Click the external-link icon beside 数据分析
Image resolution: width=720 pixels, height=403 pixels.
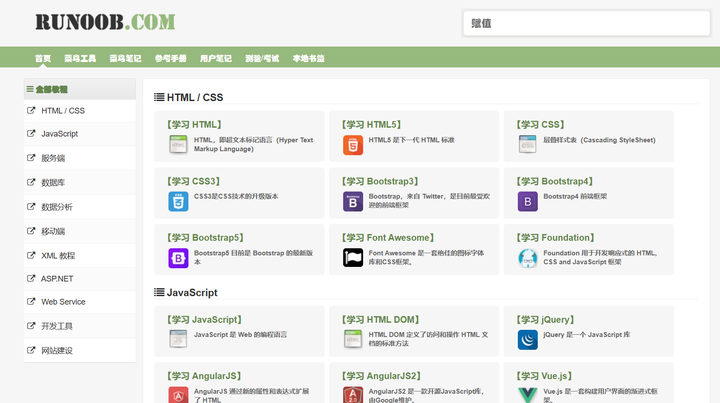point(31,206)
